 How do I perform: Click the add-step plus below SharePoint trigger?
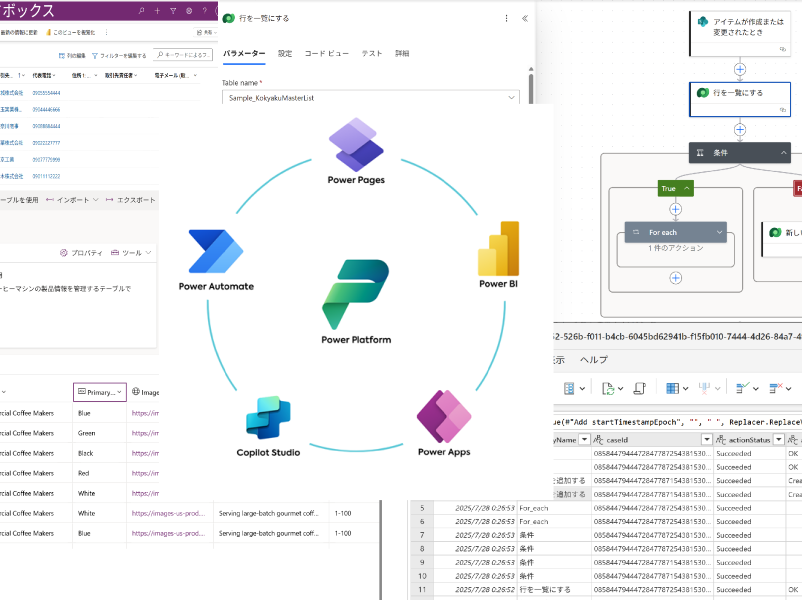point(740,69)
